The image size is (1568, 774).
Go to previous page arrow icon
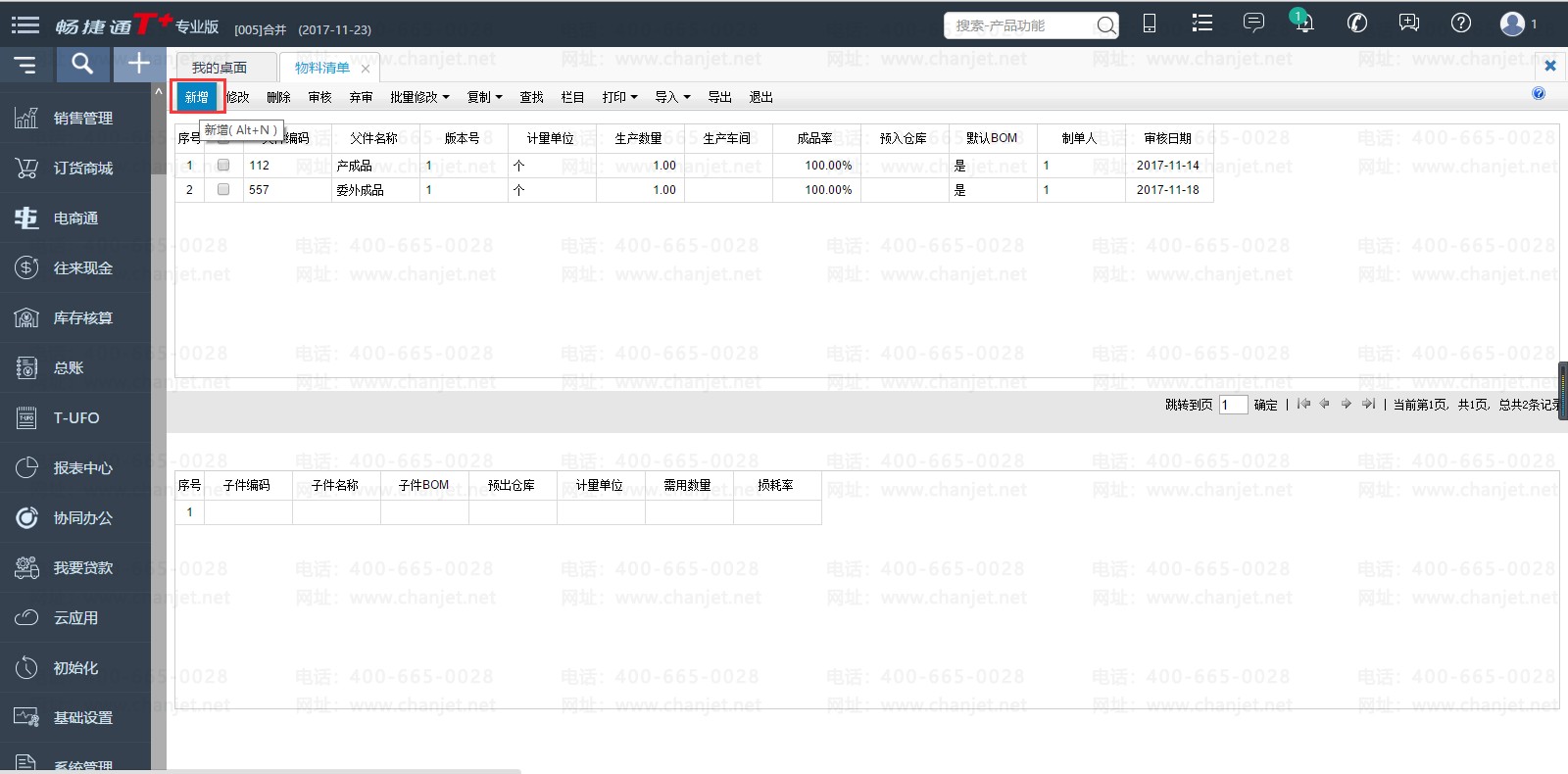tap(1325, 404)
